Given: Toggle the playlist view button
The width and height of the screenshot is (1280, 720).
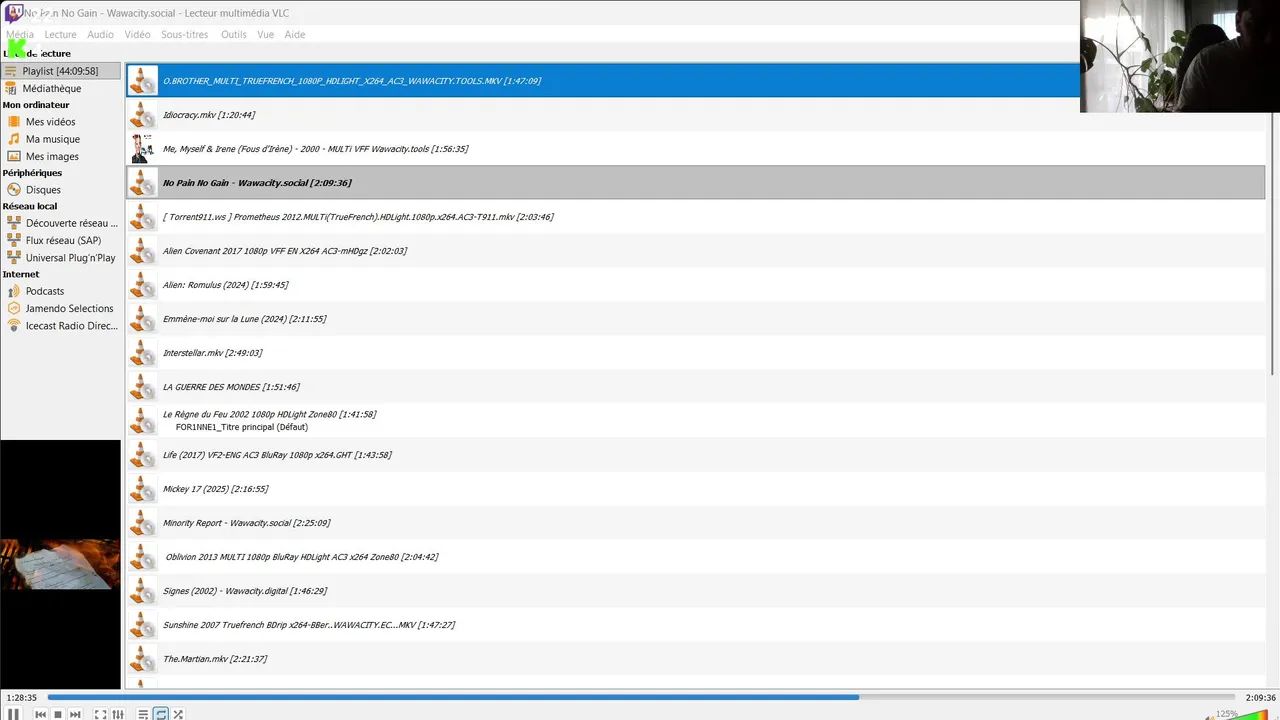Looking at the screenshot, I should point(143,714).
